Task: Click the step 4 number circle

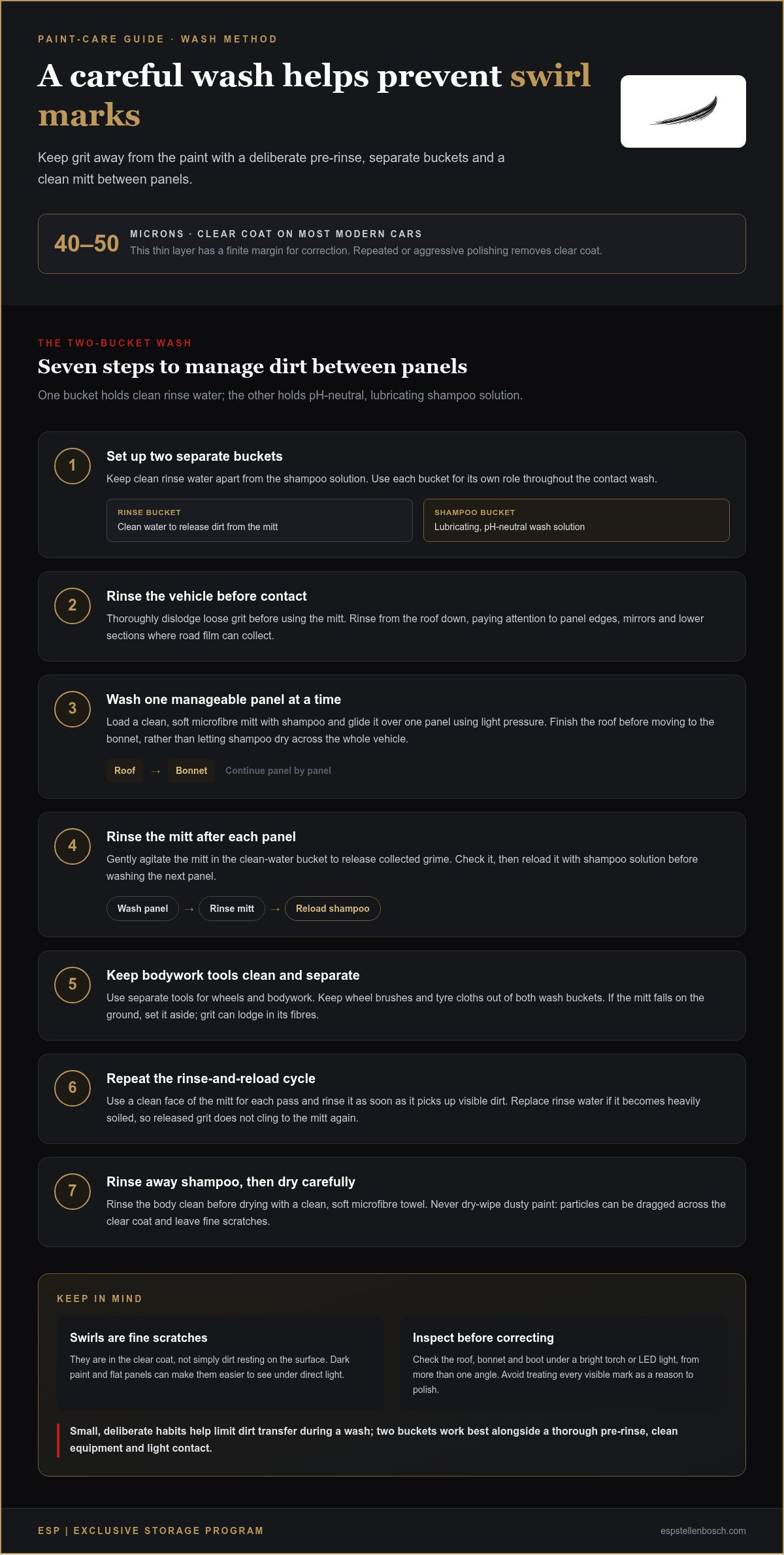Action: click(x=73, y=846)
